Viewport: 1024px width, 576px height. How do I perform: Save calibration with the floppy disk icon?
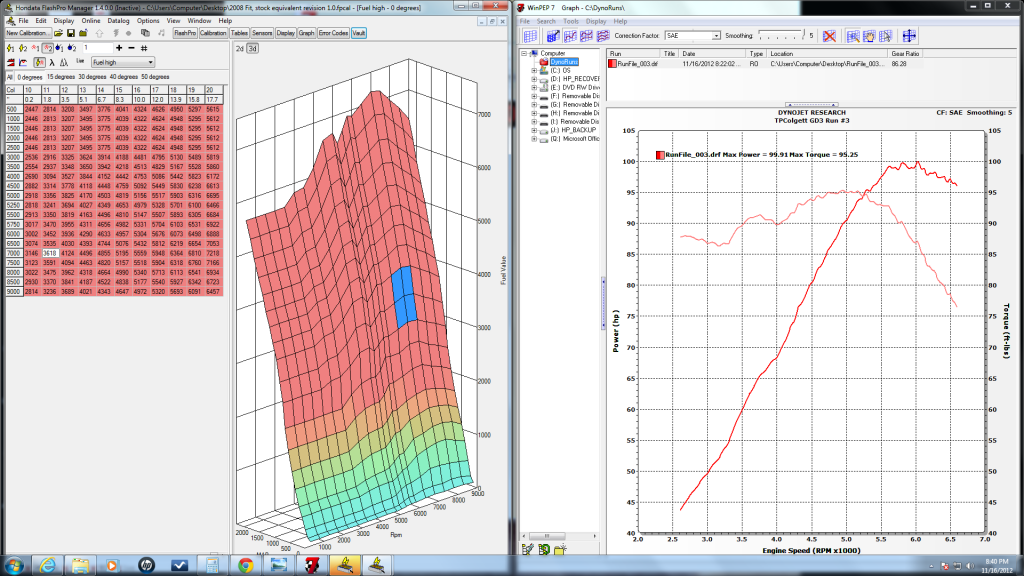pos(71,33)
